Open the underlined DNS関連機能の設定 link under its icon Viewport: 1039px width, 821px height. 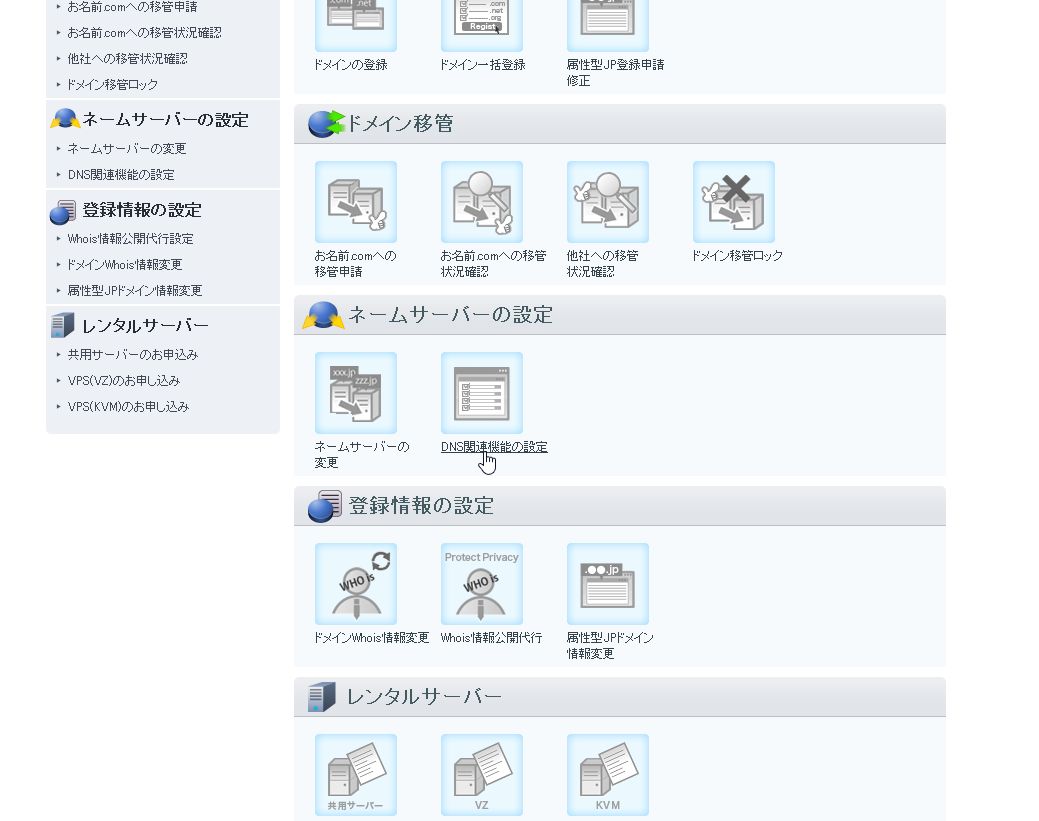(494, 447)
